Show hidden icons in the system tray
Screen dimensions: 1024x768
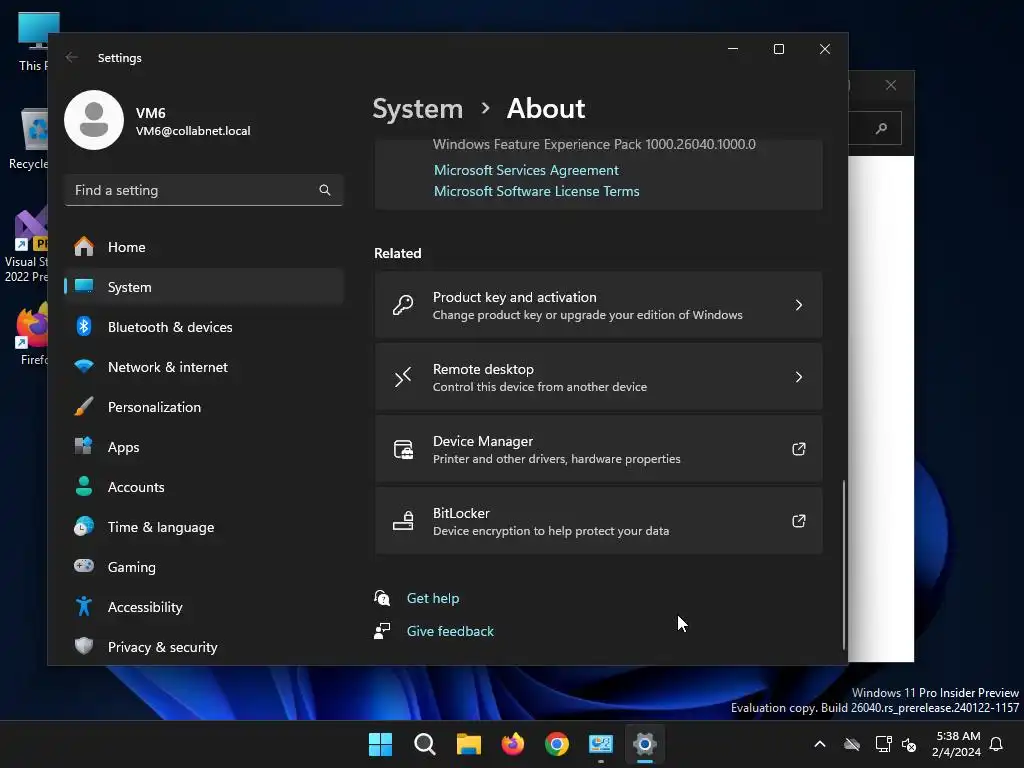820,744
